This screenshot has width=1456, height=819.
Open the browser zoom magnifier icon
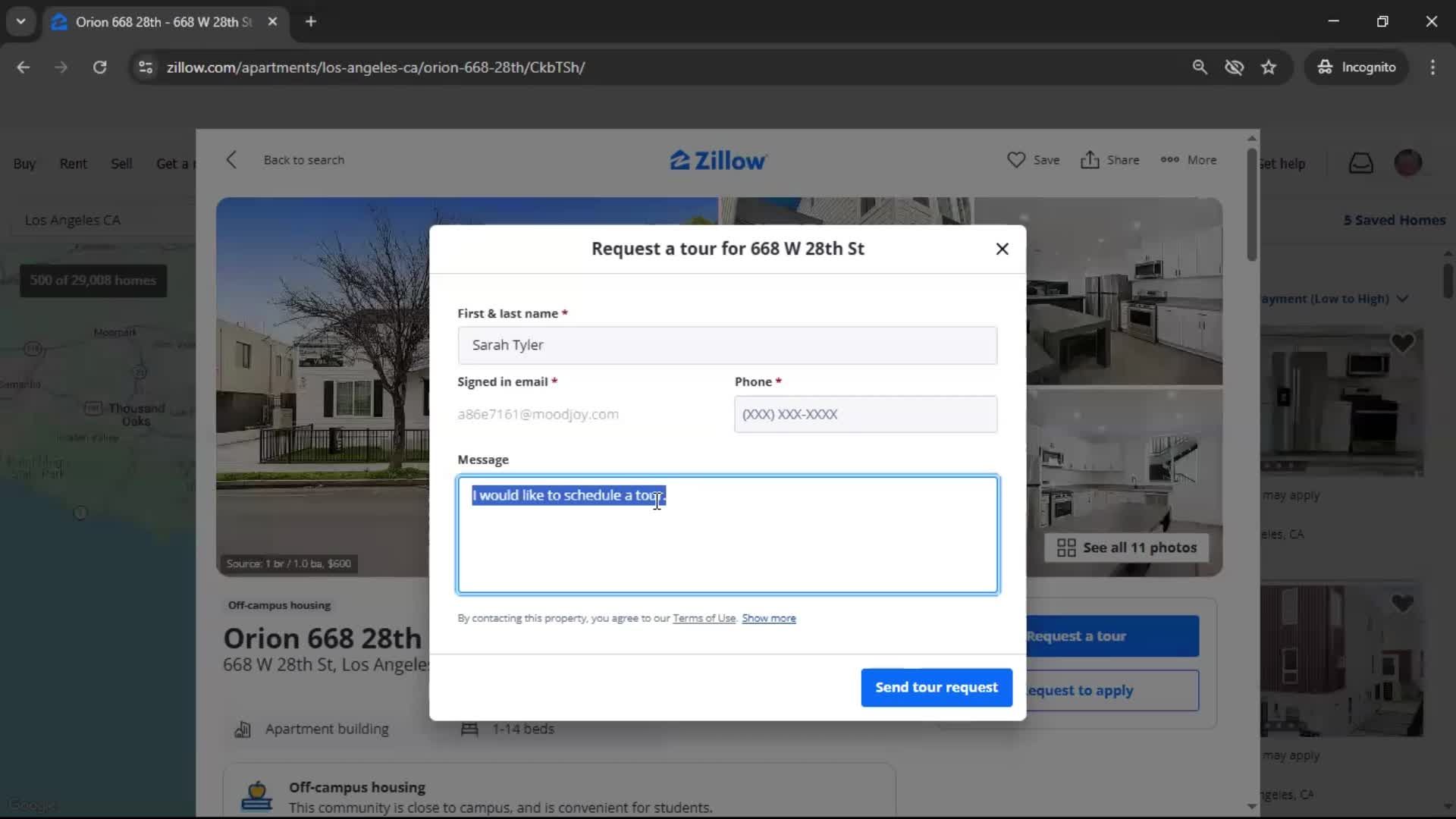1200,67
